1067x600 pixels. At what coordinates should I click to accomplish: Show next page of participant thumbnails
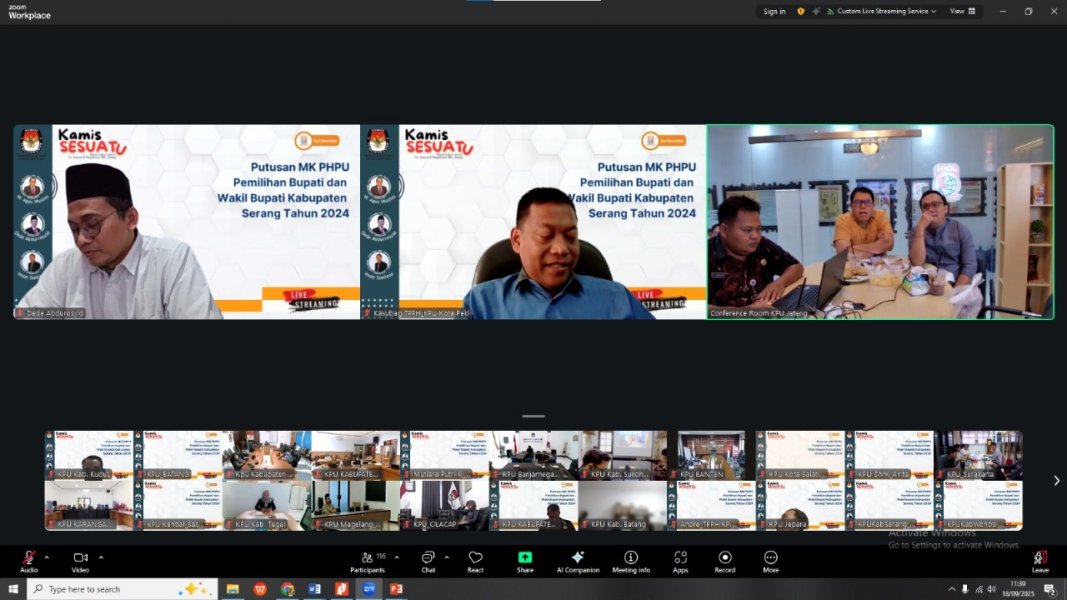click(1056, 481)
